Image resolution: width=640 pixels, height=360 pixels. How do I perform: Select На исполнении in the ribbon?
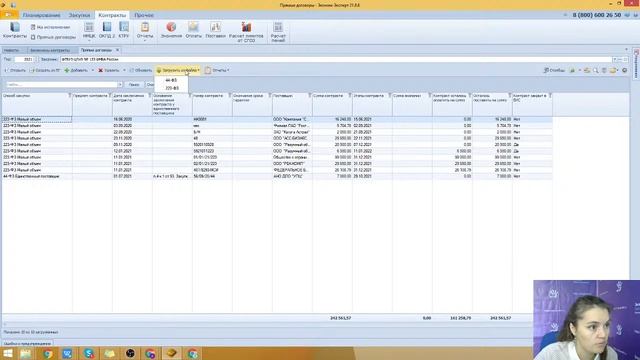50,27
